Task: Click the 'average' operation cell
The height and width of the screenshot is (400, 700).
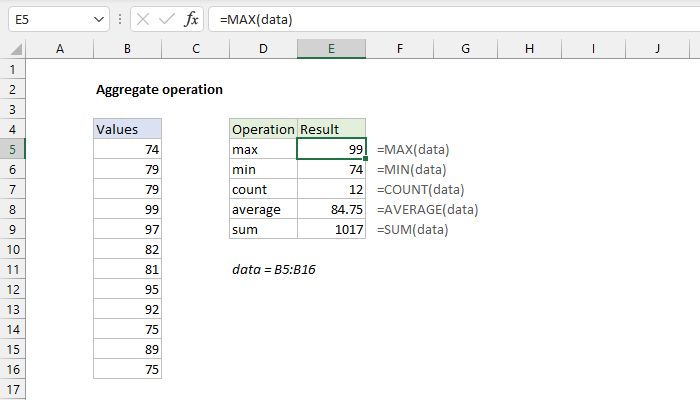Action: [x=263, y=209]
